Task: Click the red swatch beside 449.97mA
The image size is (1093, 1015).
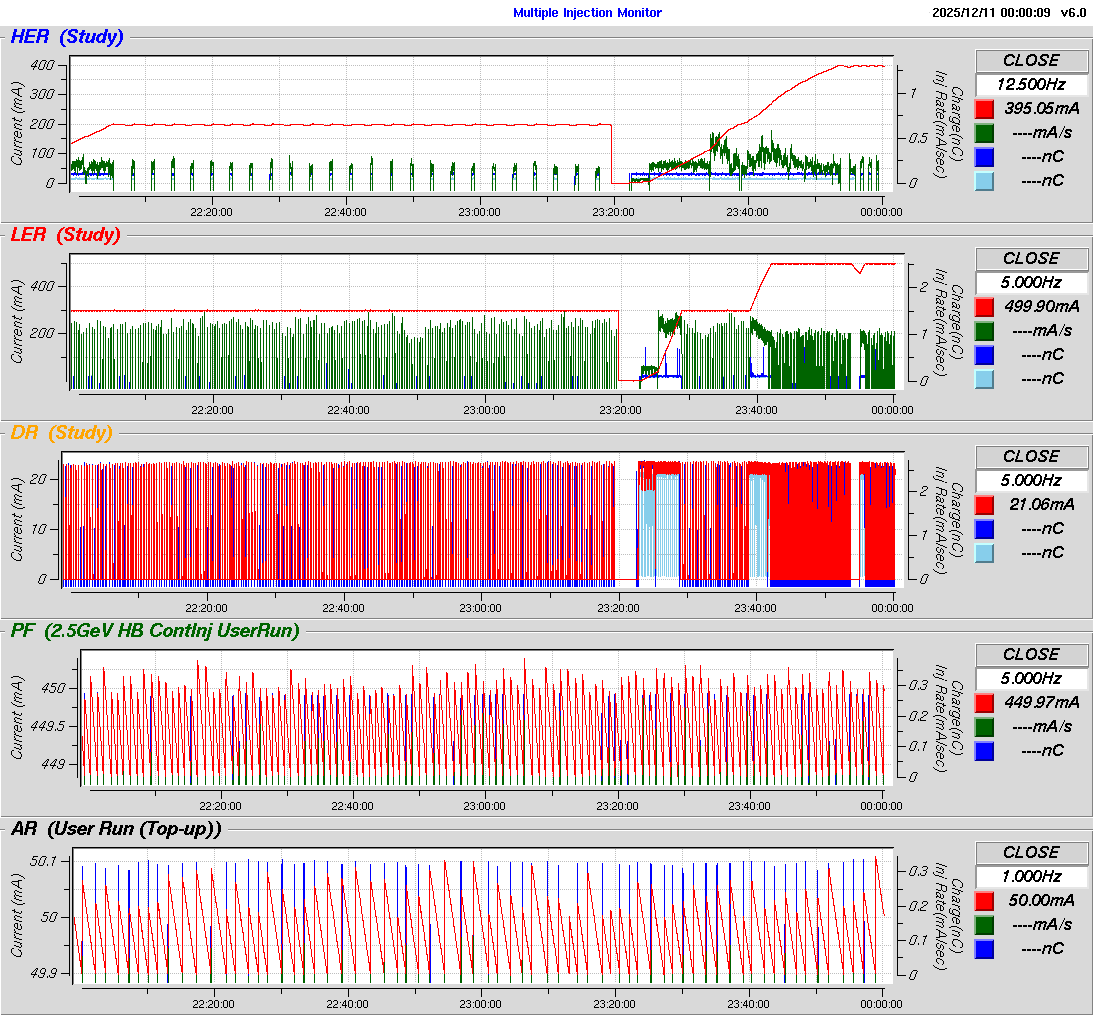Action: [x=984, y=703]
